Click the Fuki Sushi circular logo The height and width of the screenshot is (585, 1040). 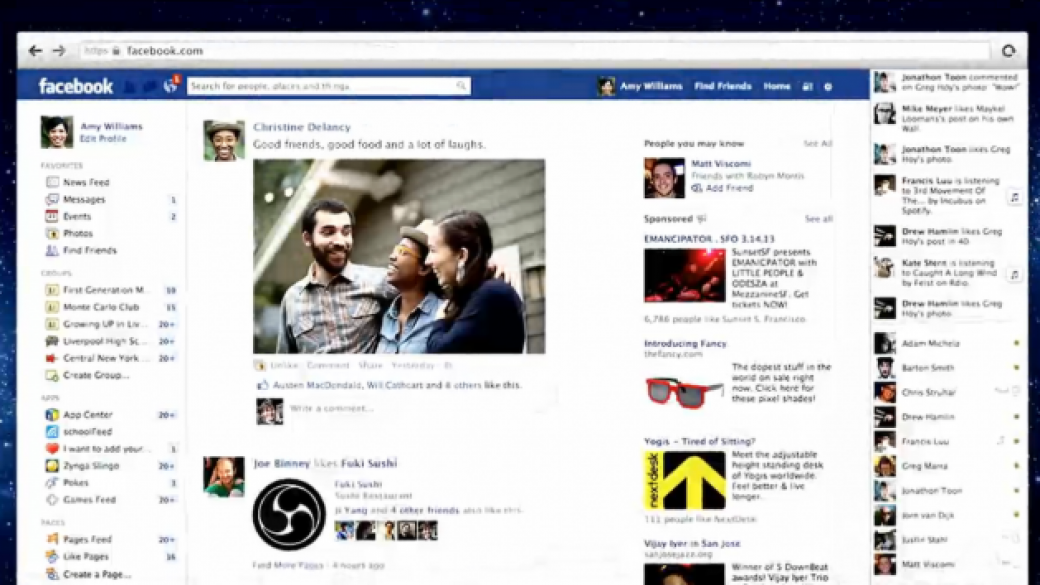pyautogui.click(x=289, y=514)
